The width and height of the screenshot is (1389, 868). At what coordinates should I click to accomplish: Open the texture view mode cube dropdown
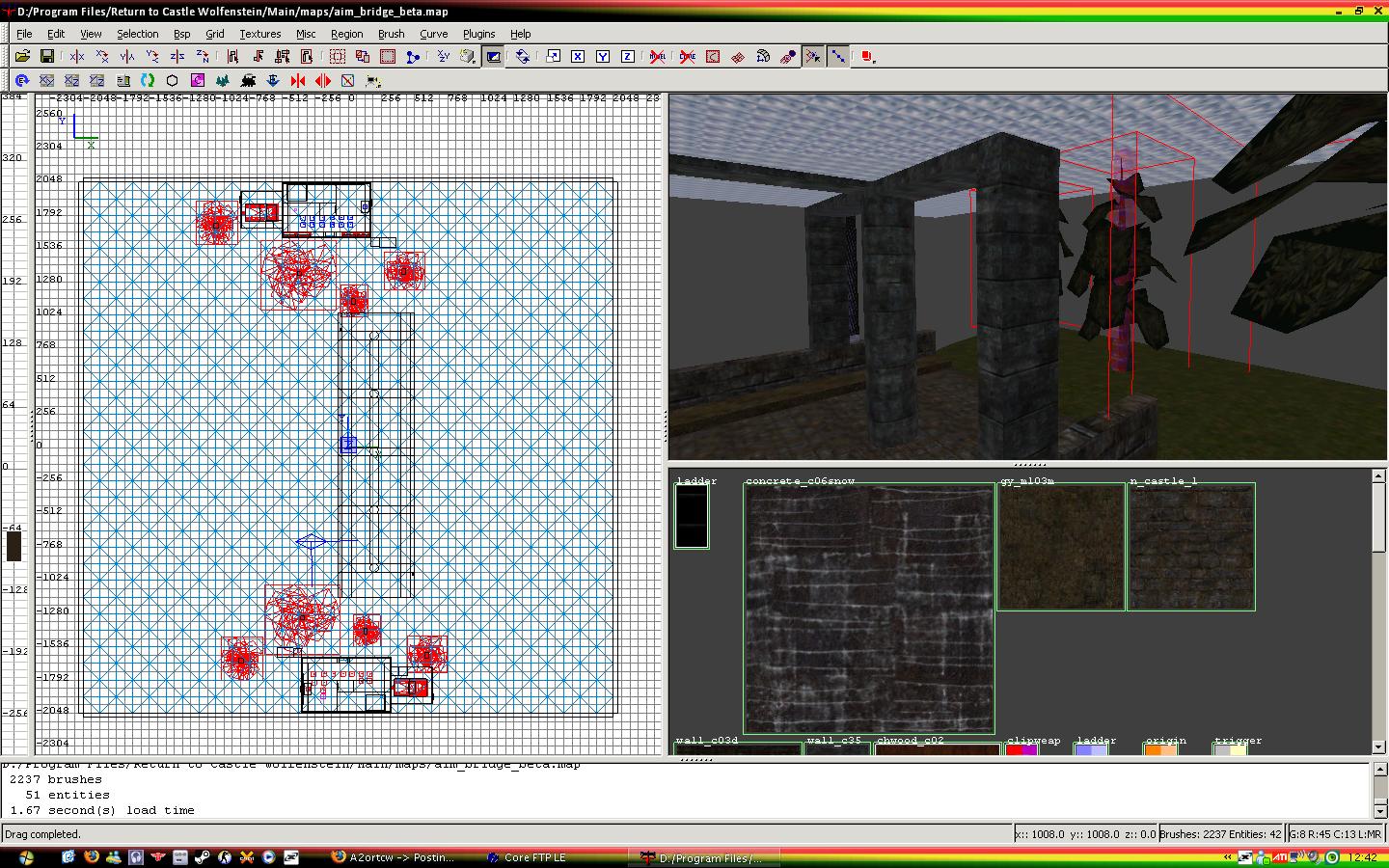(x=468, y=57)
